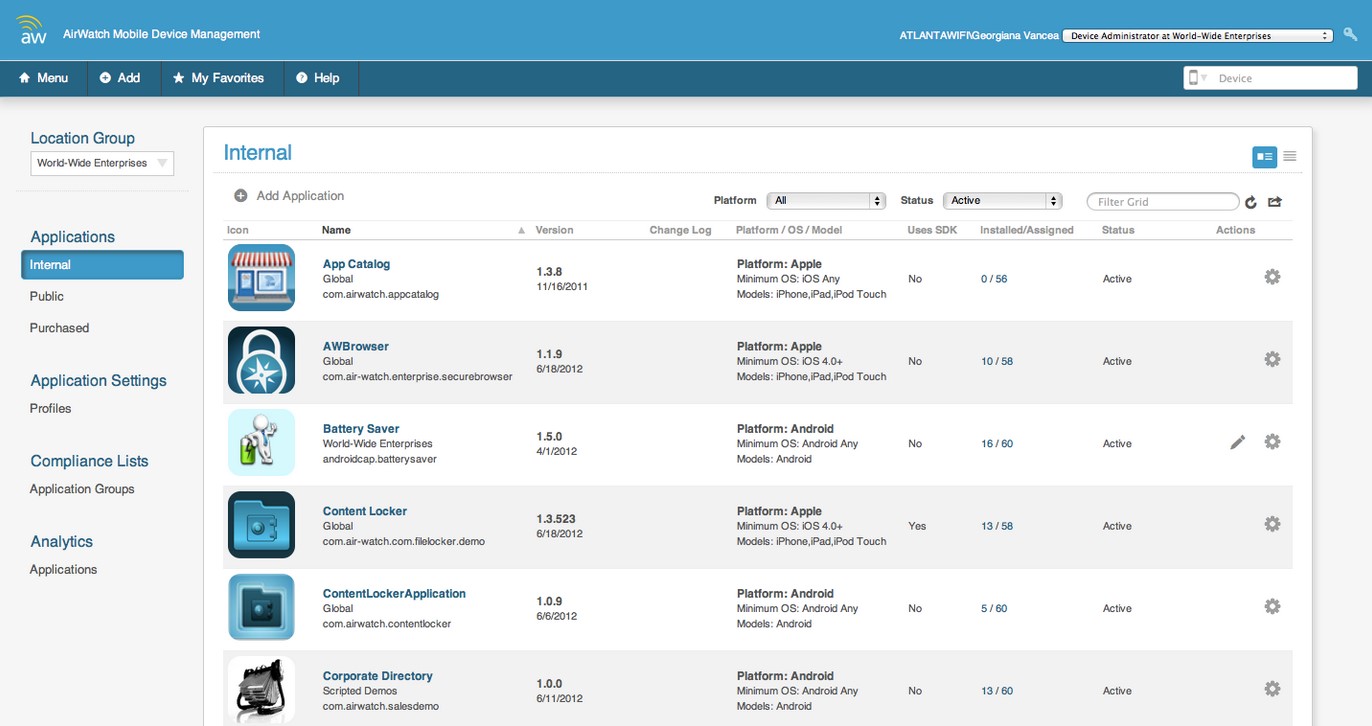
Task: Open the Menu item in navigation bar
Action: coord(43,78)
